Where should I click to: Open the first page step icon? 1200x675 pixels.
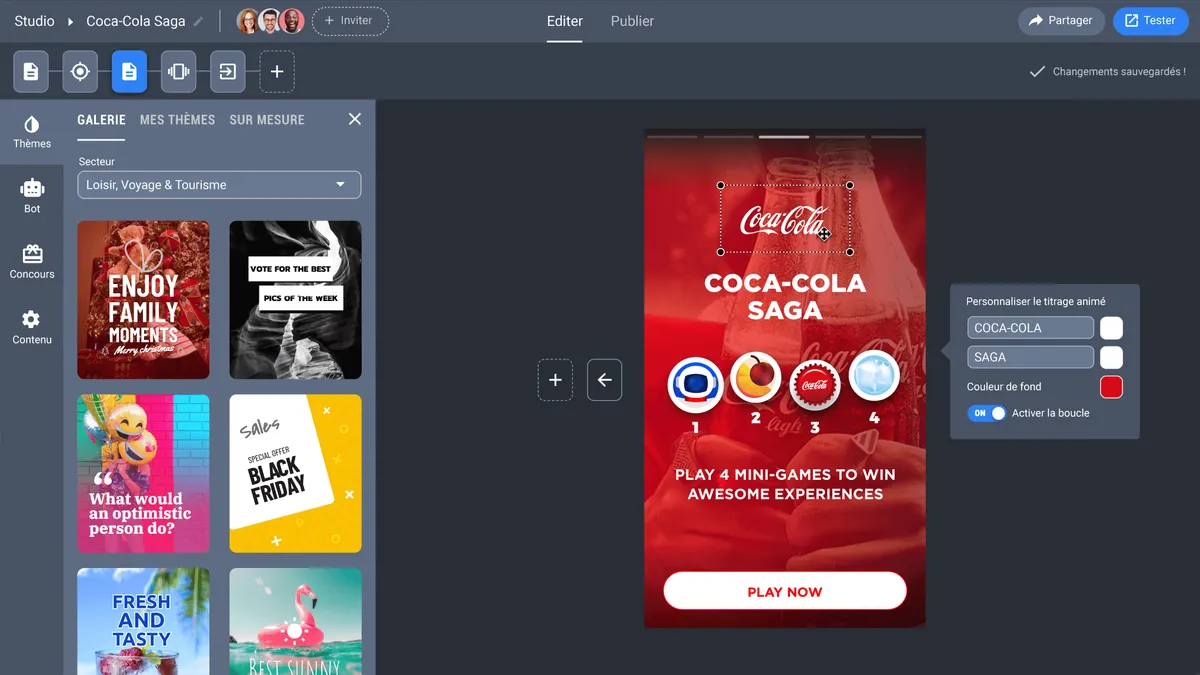31,71
